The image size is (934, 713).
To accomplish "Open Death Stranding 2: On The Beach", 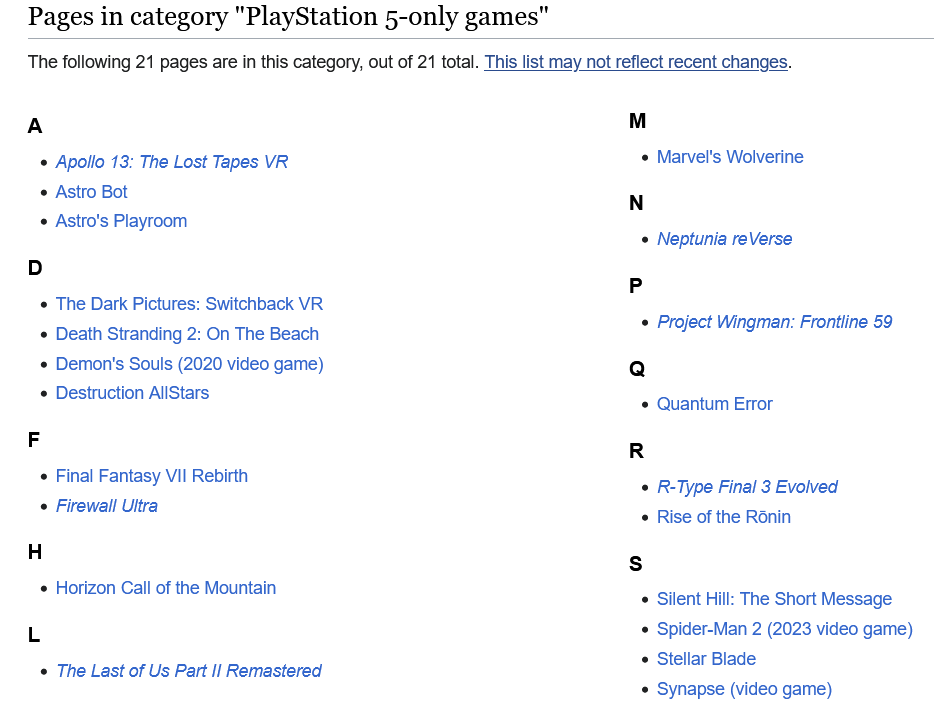I will [x=187, y=334].
